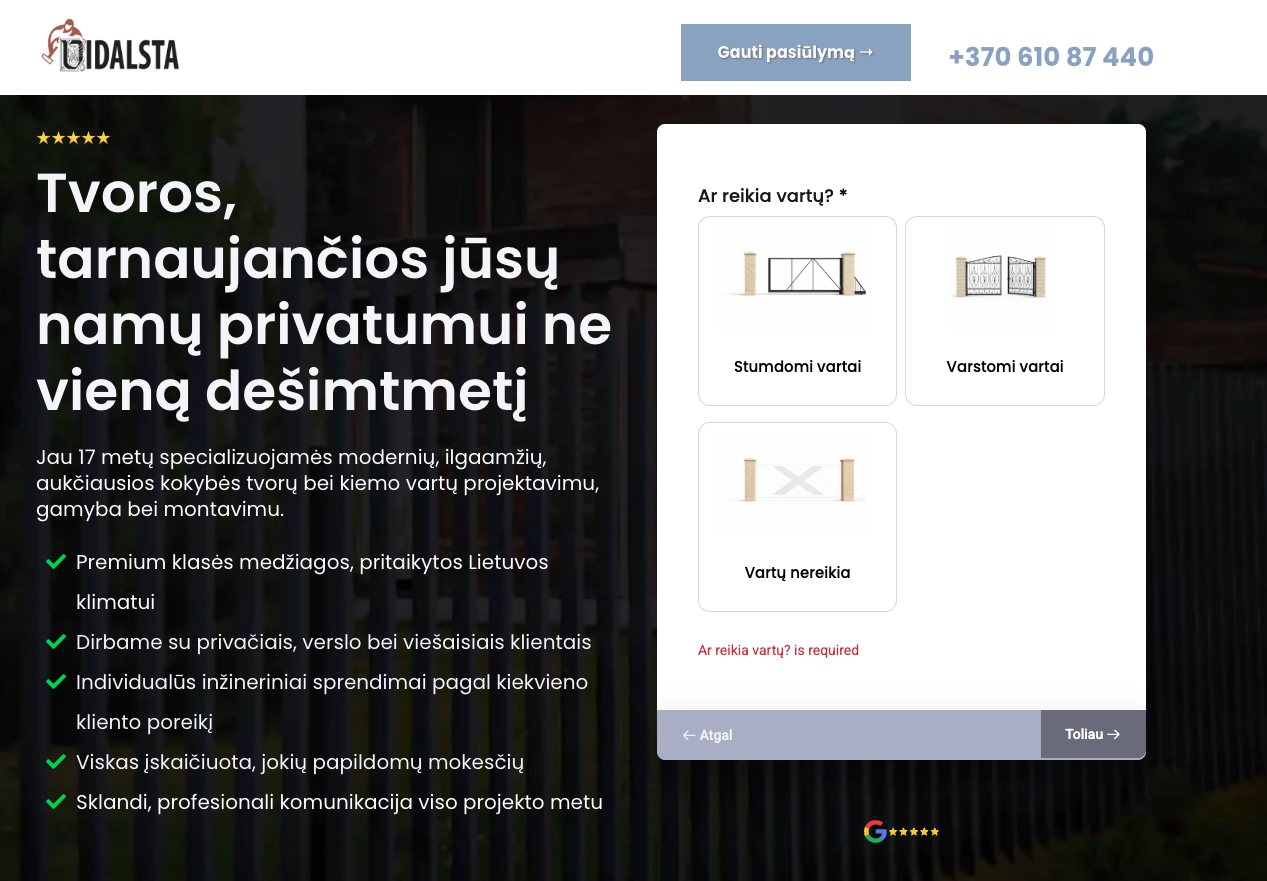Pick the Vartų nereikia option card
This screenshot has height=881, width=1267.
pyautogui.click(x=797, y=517)
